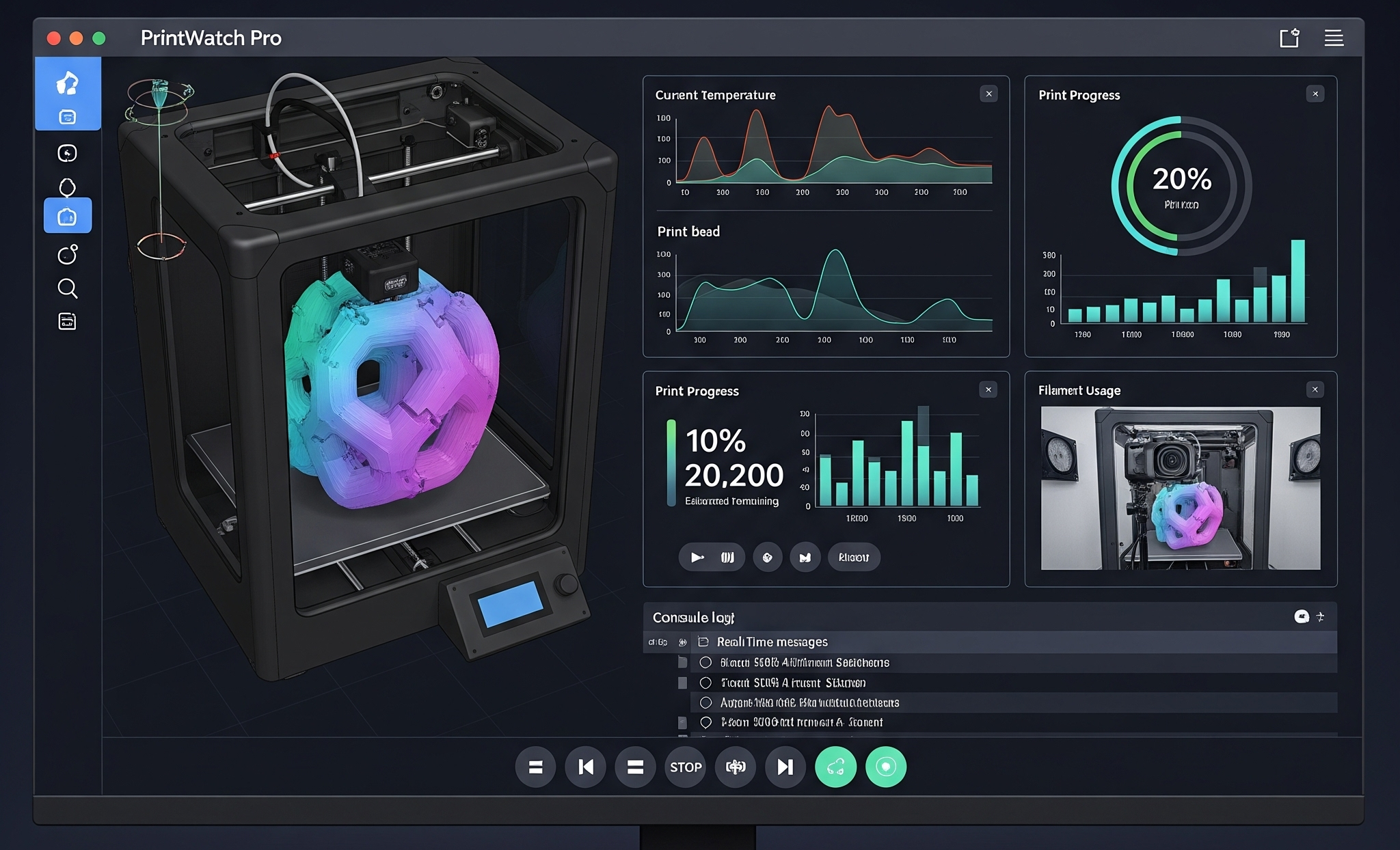Viewport: 1400px width, 850px height.
Task: Click the "Real Time messages" label
Action: tap(772, 642)
